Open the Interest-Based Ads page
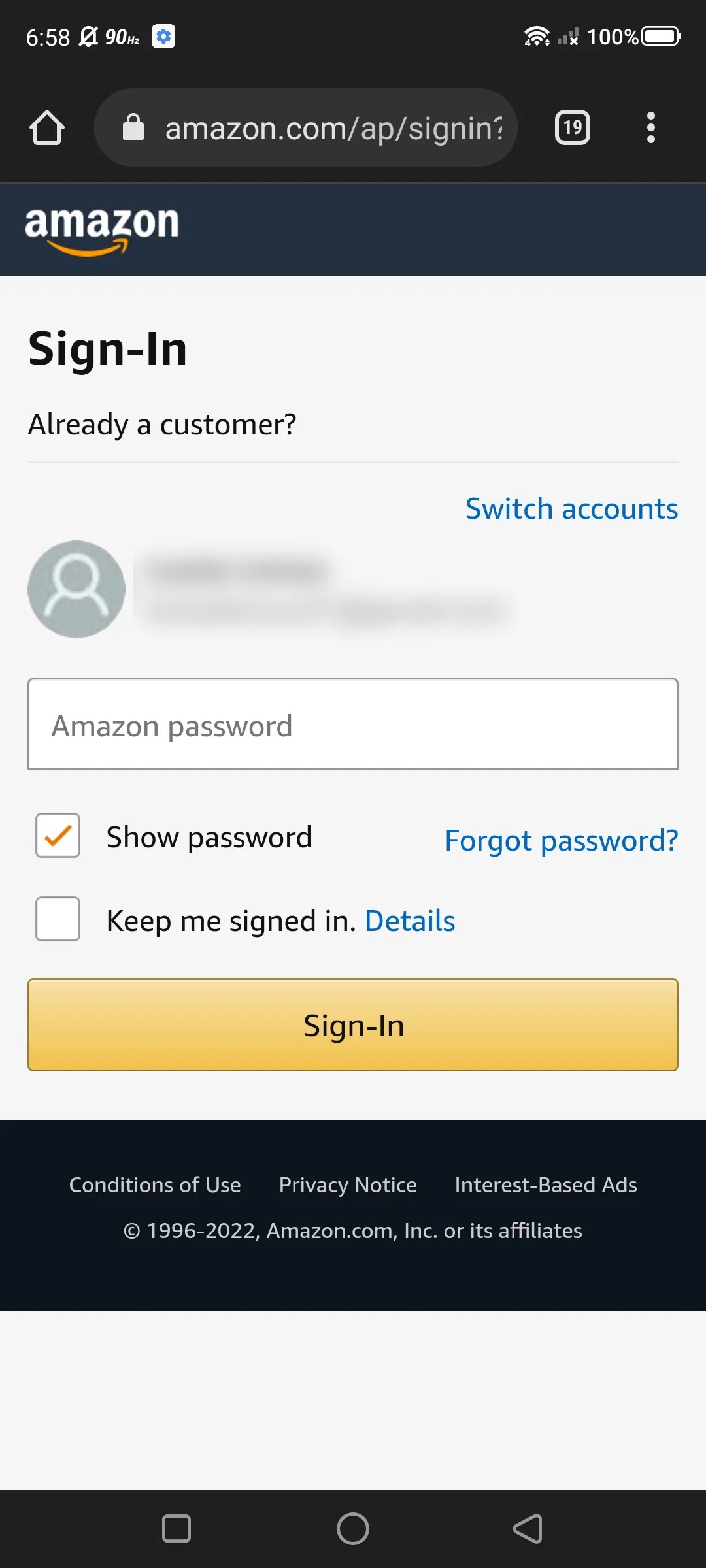Image resolution: width=706 pixels, height=1568 pixels. point(545,1184)
